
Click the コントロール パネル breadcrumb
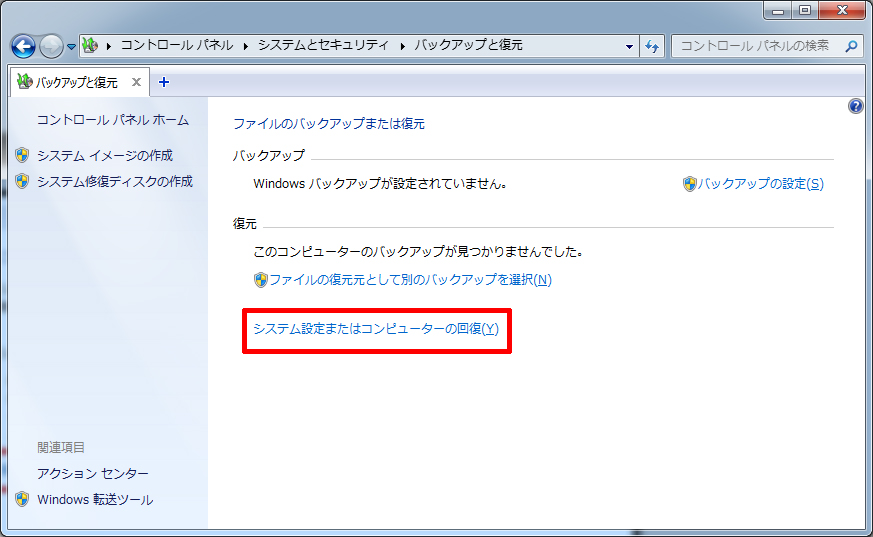click(x=176, y=45)
